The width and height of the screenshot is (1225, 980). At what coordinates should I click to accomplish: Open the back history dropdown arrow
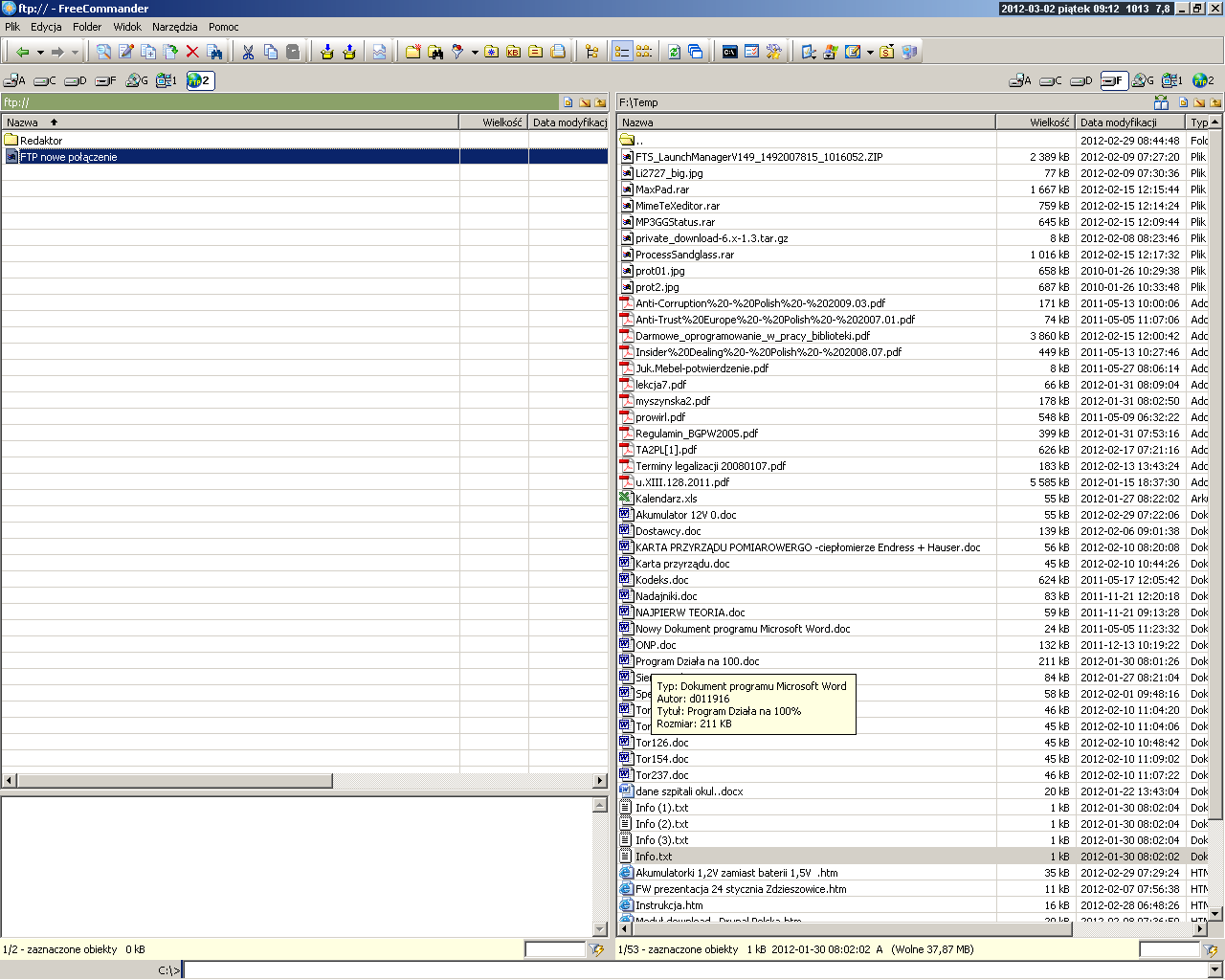click(40, 53)
